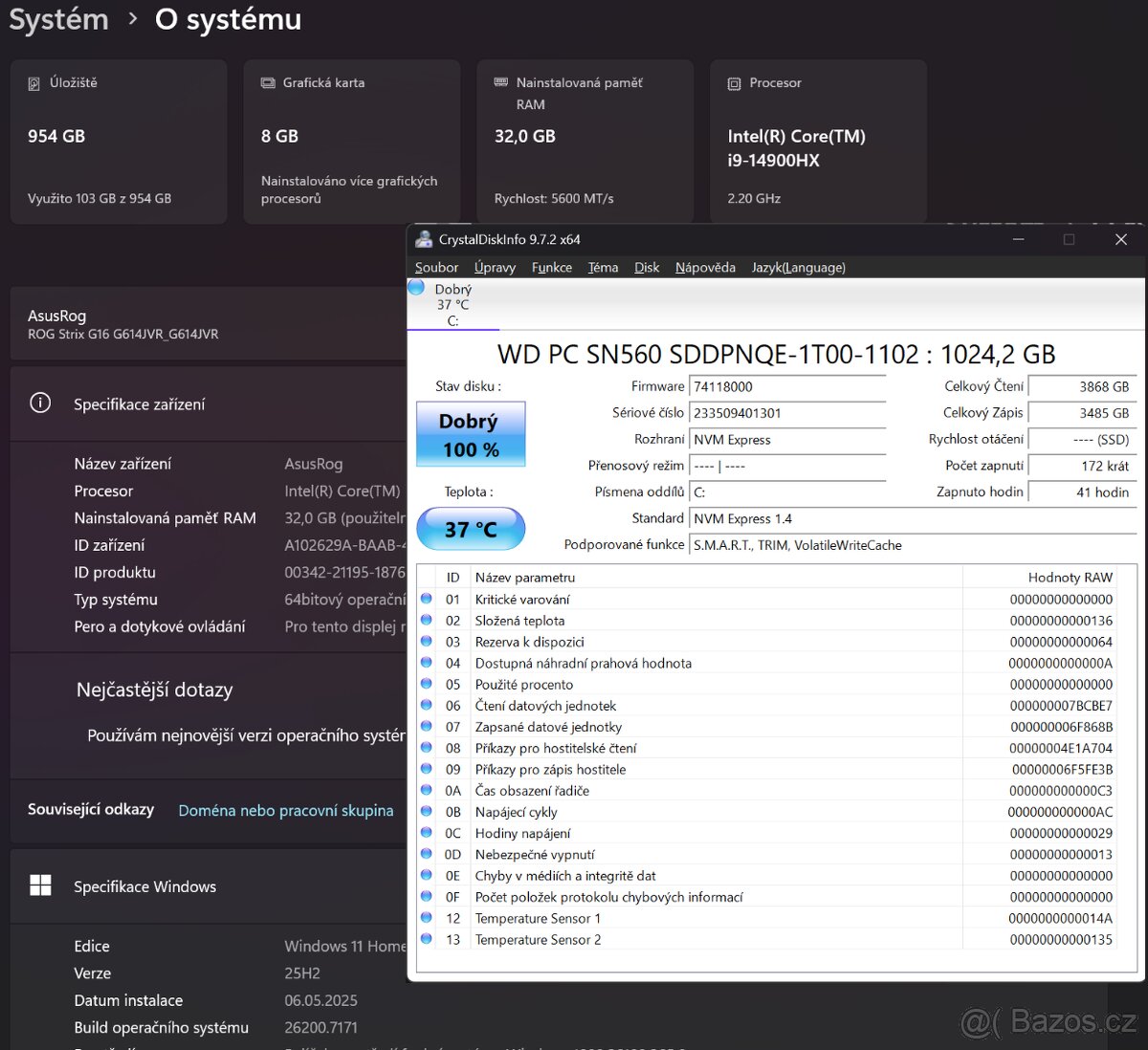1148x1050 pixels.
Task: Click the Nainstalovaná paměť RAM card icon
Action: [x=500, y=83]
